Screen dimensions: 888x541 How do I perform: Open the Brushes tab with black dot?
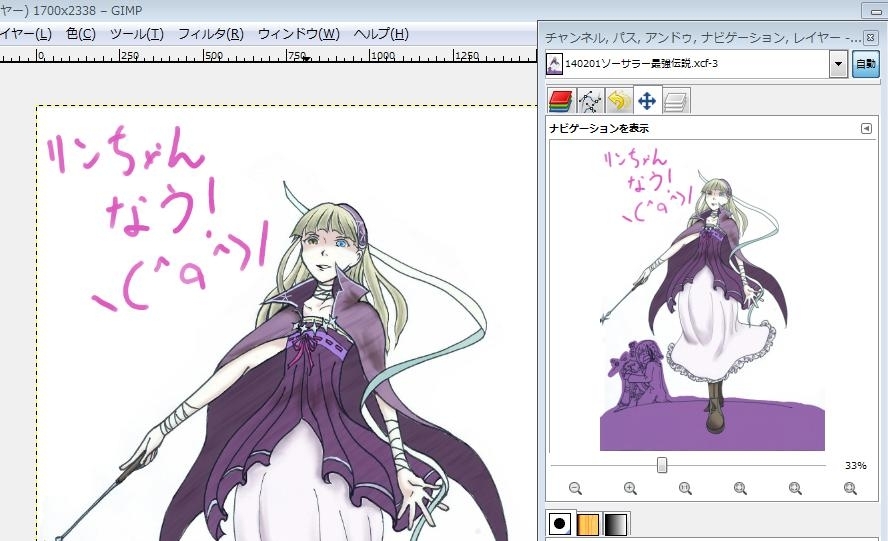(x=560, y=523)
